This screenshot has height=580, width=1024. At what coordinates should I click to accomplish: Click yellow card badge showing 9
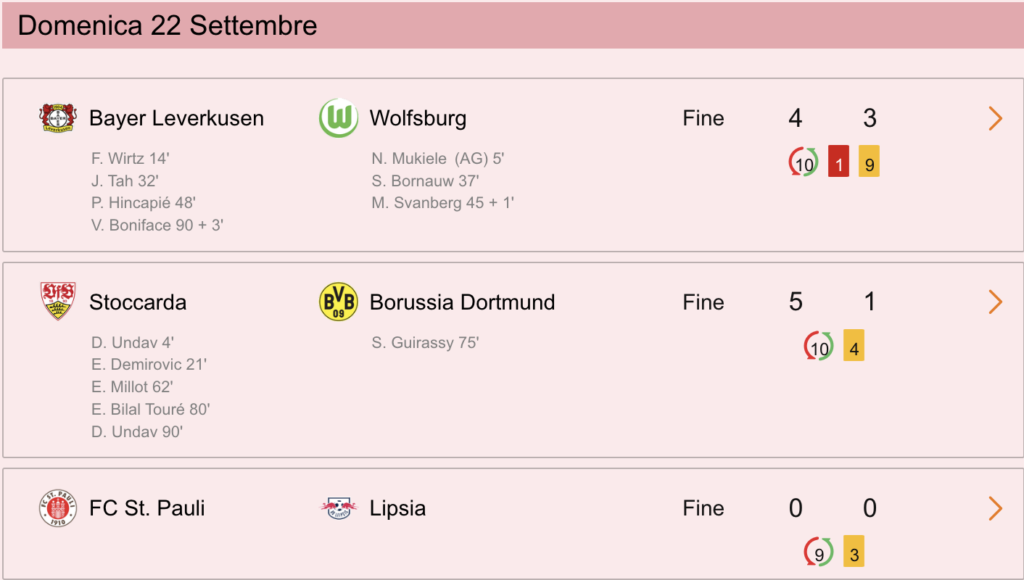(869, 161)
